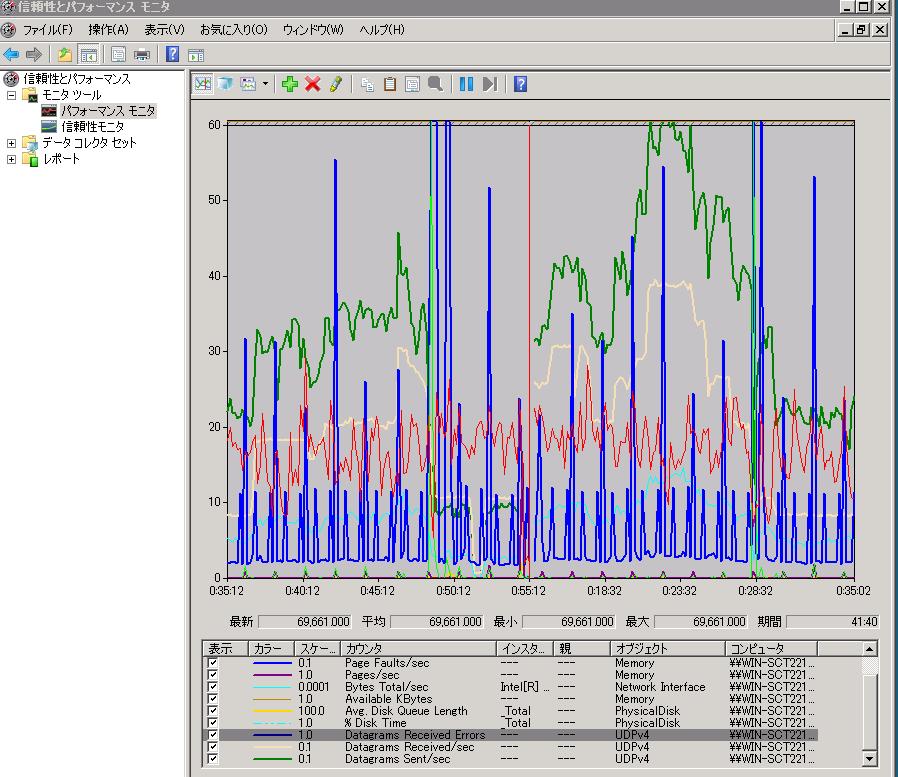Image resolution: width=898 pixels, height=777 pixels.
Task: Paste counter list using clipboard icon
Action: [390, 84]
